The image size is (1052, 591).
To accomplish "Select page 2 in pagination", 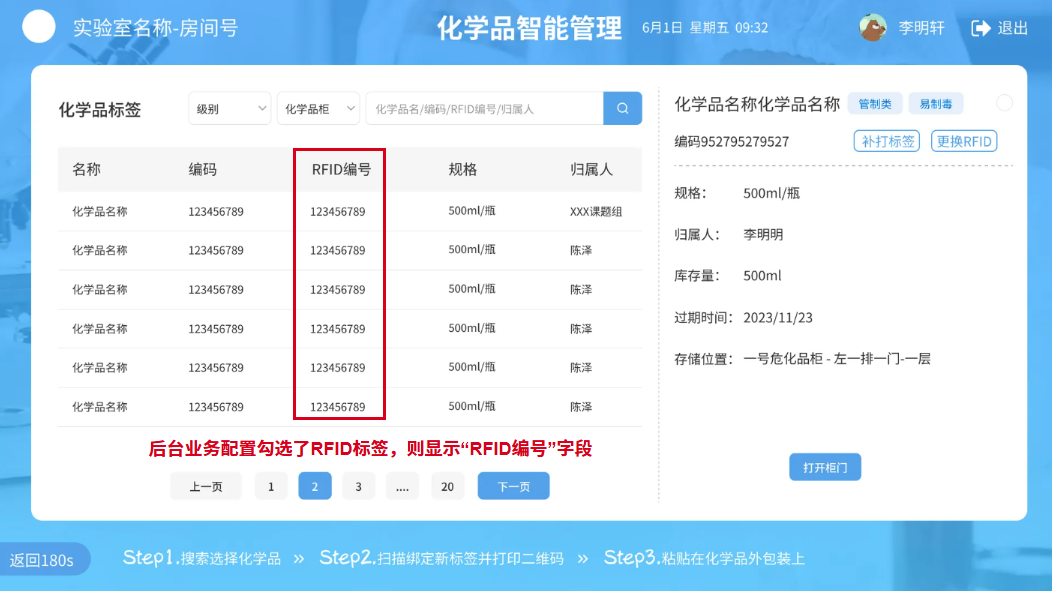I will tap(315, 486).
